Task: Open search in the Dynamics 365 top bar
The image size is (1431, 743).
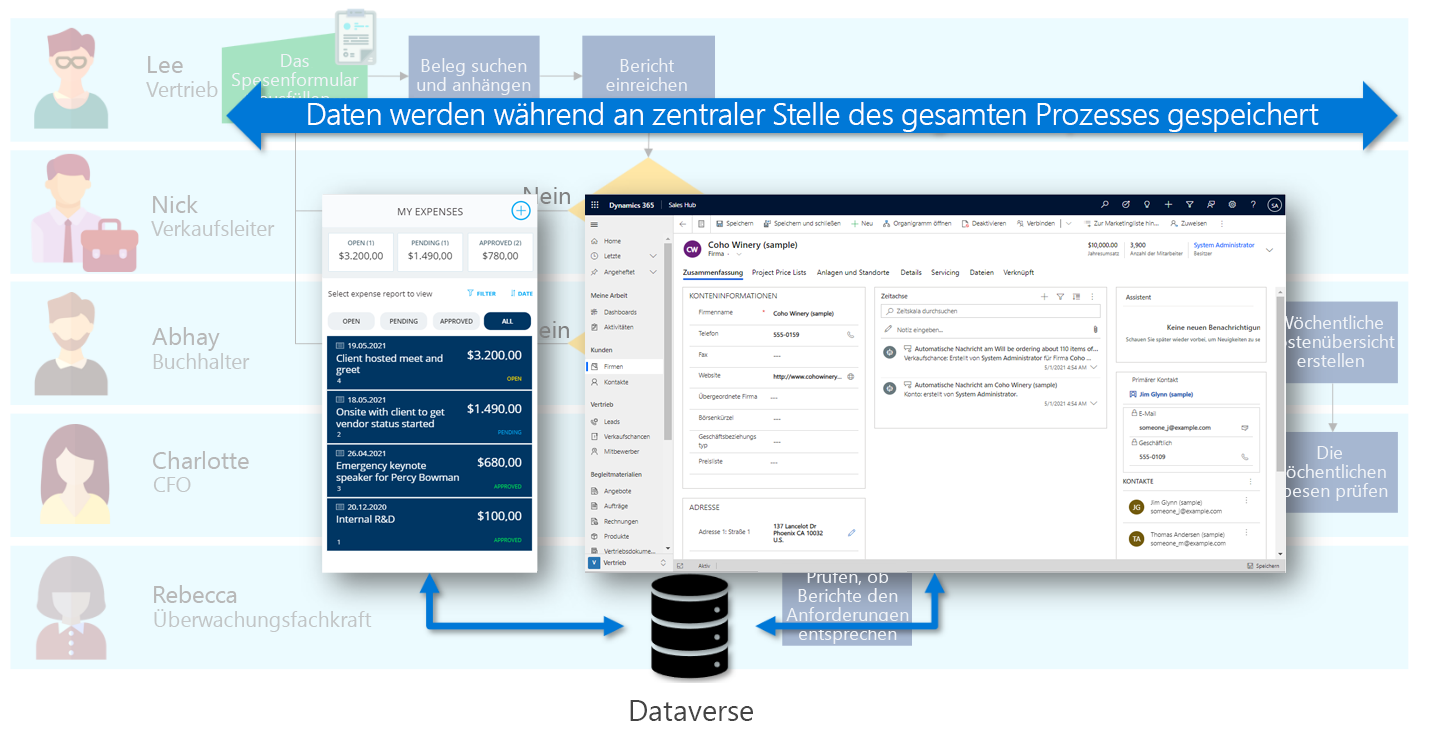Action: point(1104,204)
